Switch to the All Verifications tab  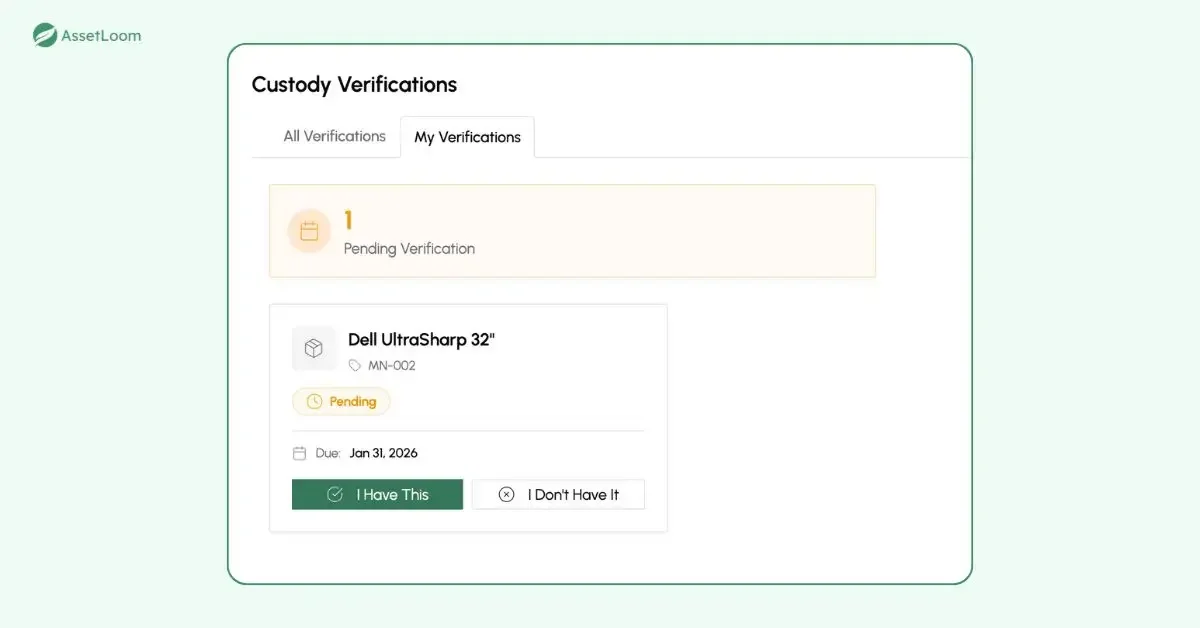(x=334, y=136)
